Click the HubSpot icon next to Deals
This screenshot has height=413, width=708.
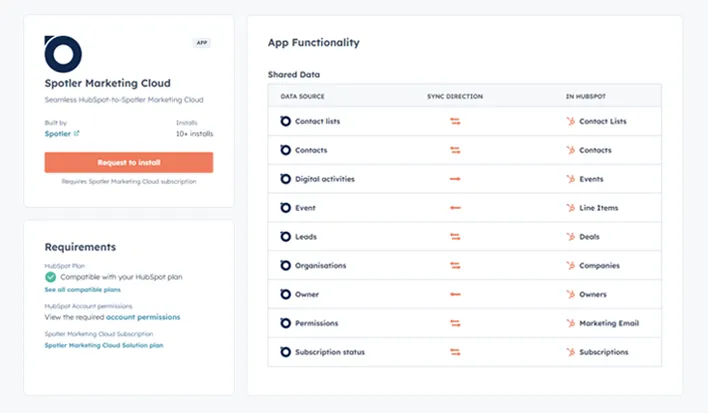coord(570,237)
